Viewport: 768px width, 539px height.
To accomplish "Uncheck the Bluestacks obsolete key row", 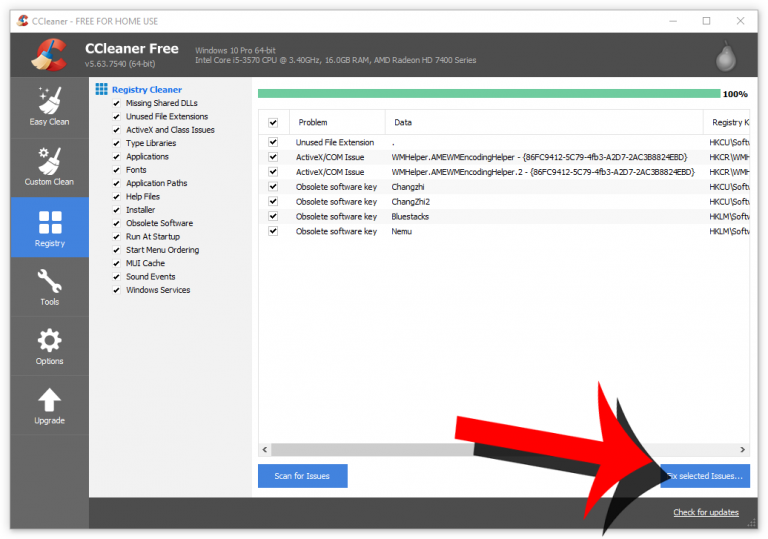I will 273,216.
